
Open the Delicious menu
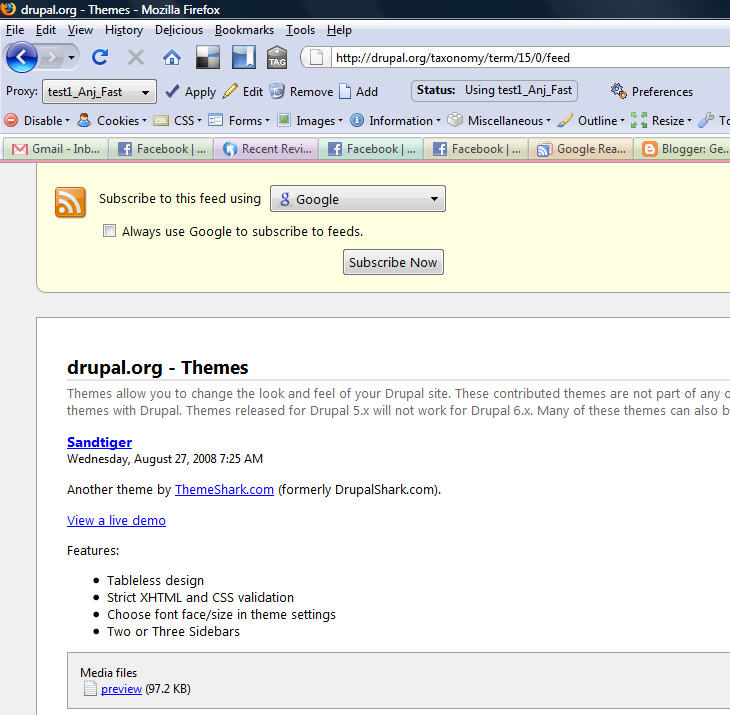(179, 30)
